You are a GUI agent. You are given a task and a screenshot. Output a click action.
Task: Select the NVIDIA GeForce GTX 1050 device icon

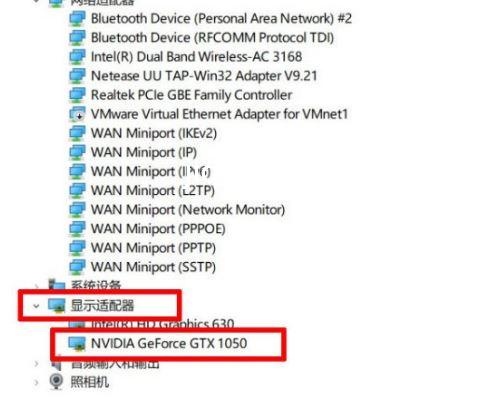(x=77, y=343)
